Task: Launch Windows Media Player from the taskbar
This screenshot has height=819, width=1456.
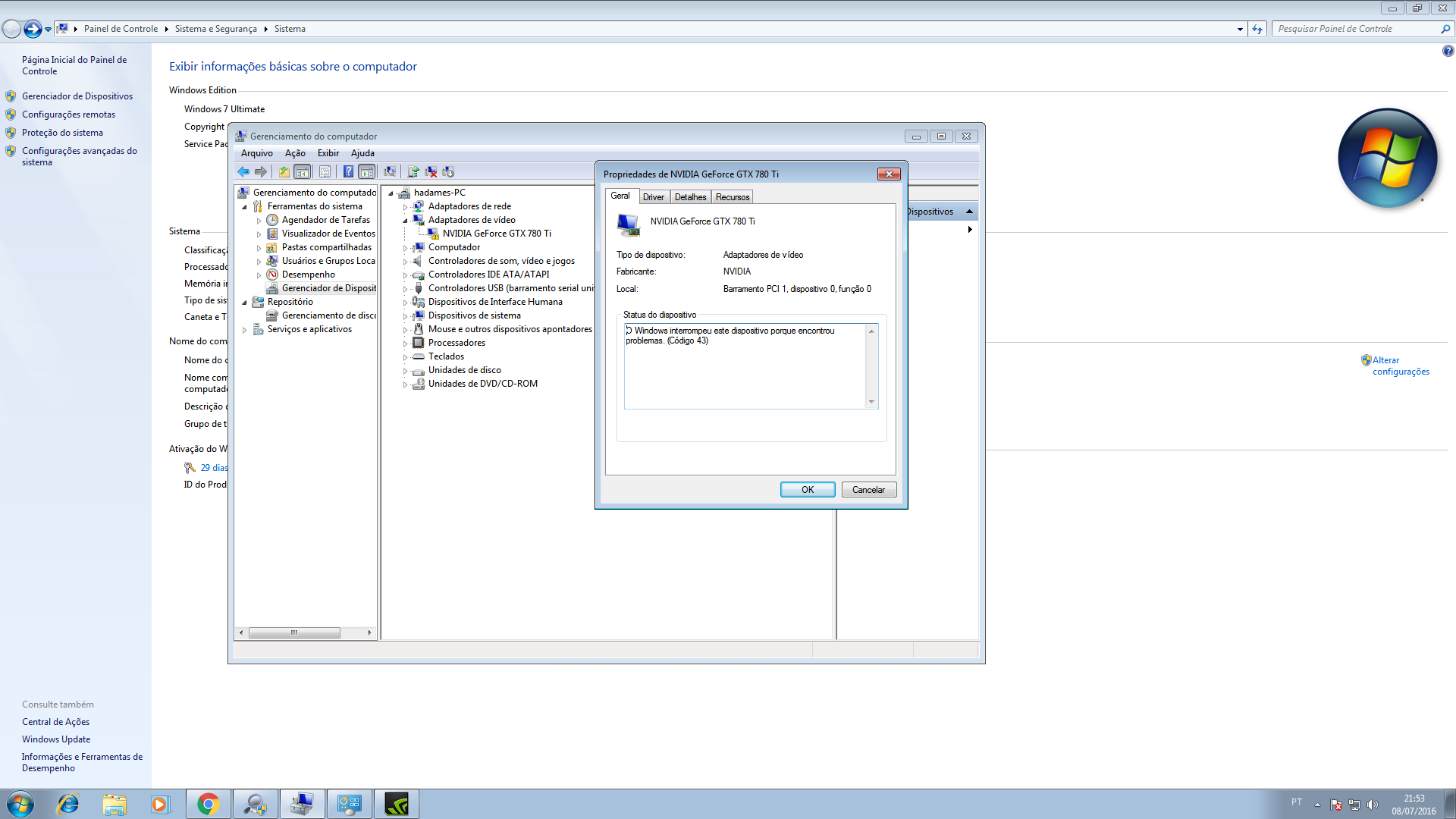Action: coord(160,804)
